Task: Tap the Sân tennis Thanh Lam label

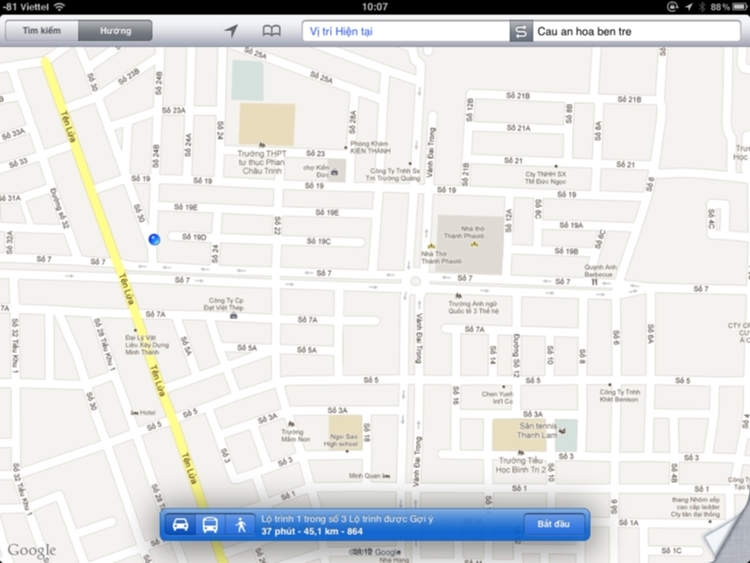Action: tap(538, 431)
